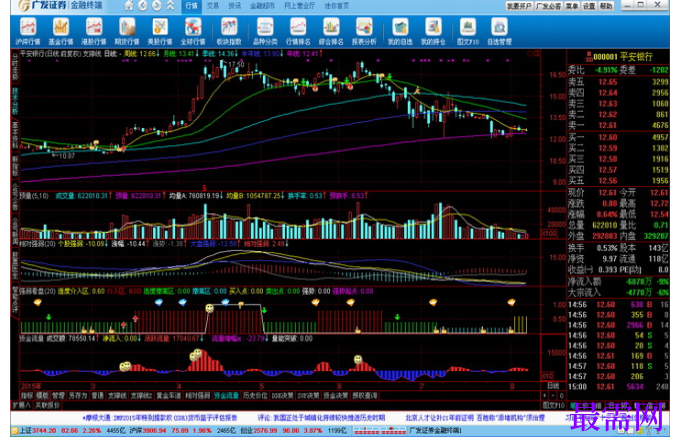682x448 pixels.
Task: Click 日线 period label below chart
Action: (x=553, y=386)
